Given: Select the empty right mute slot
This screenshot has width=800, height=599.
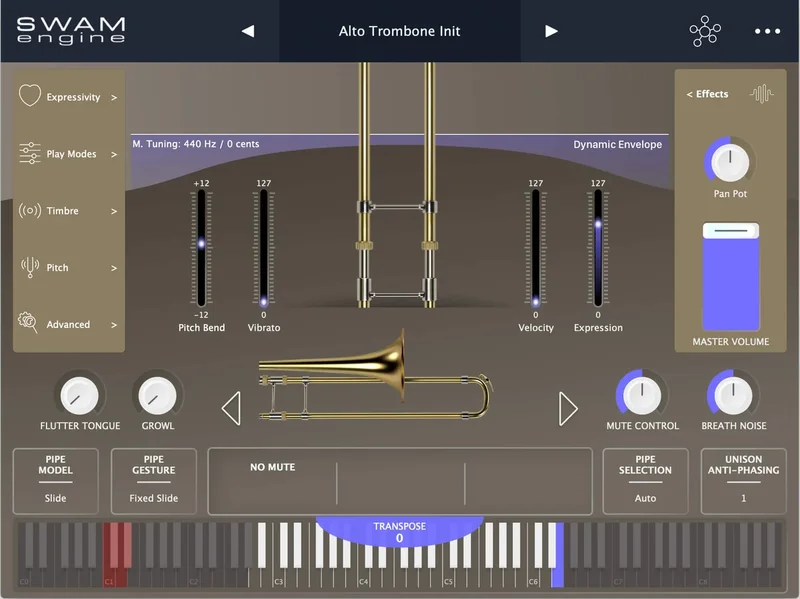Looking at the screenshot, I should [x=528, y=481].
